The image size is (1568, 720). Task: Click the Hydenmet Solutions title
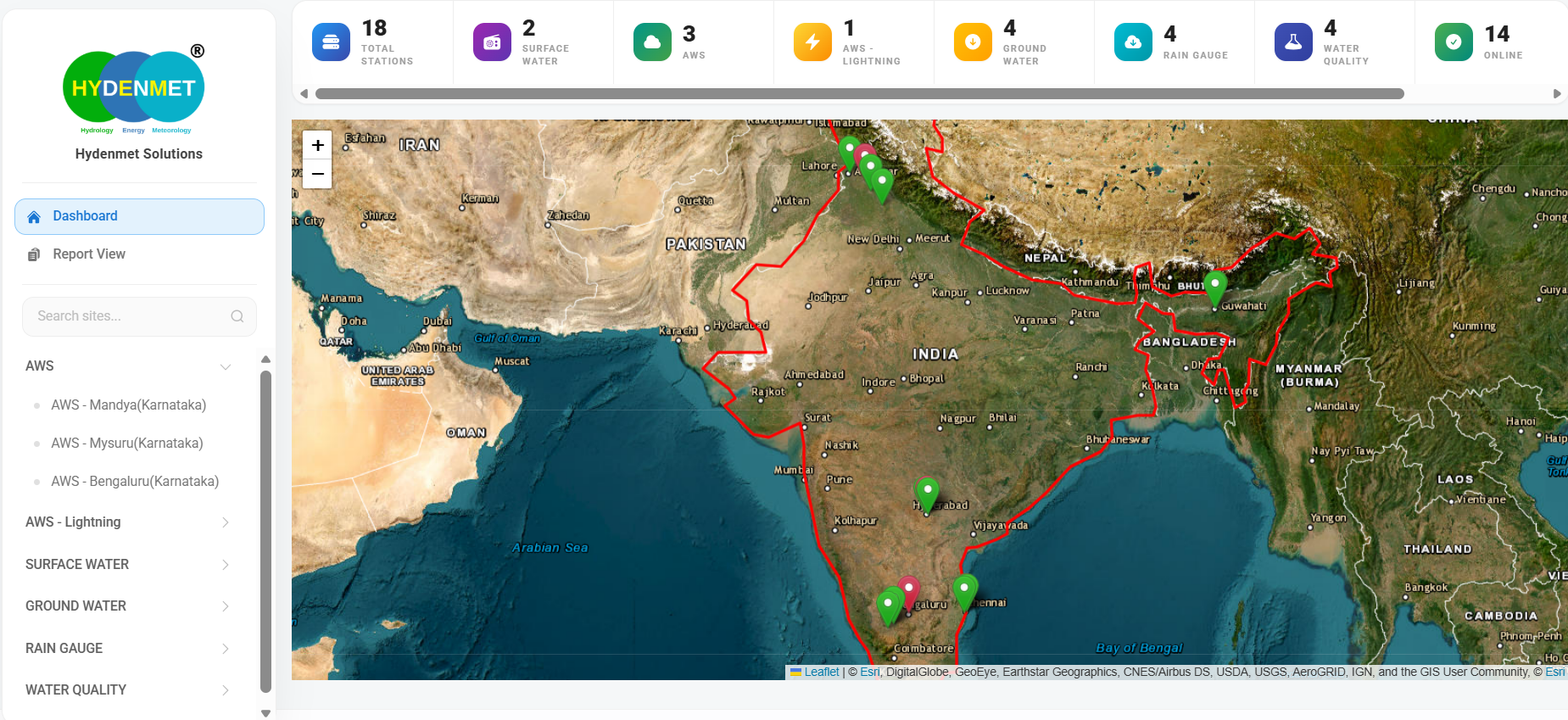coord(139,153)
